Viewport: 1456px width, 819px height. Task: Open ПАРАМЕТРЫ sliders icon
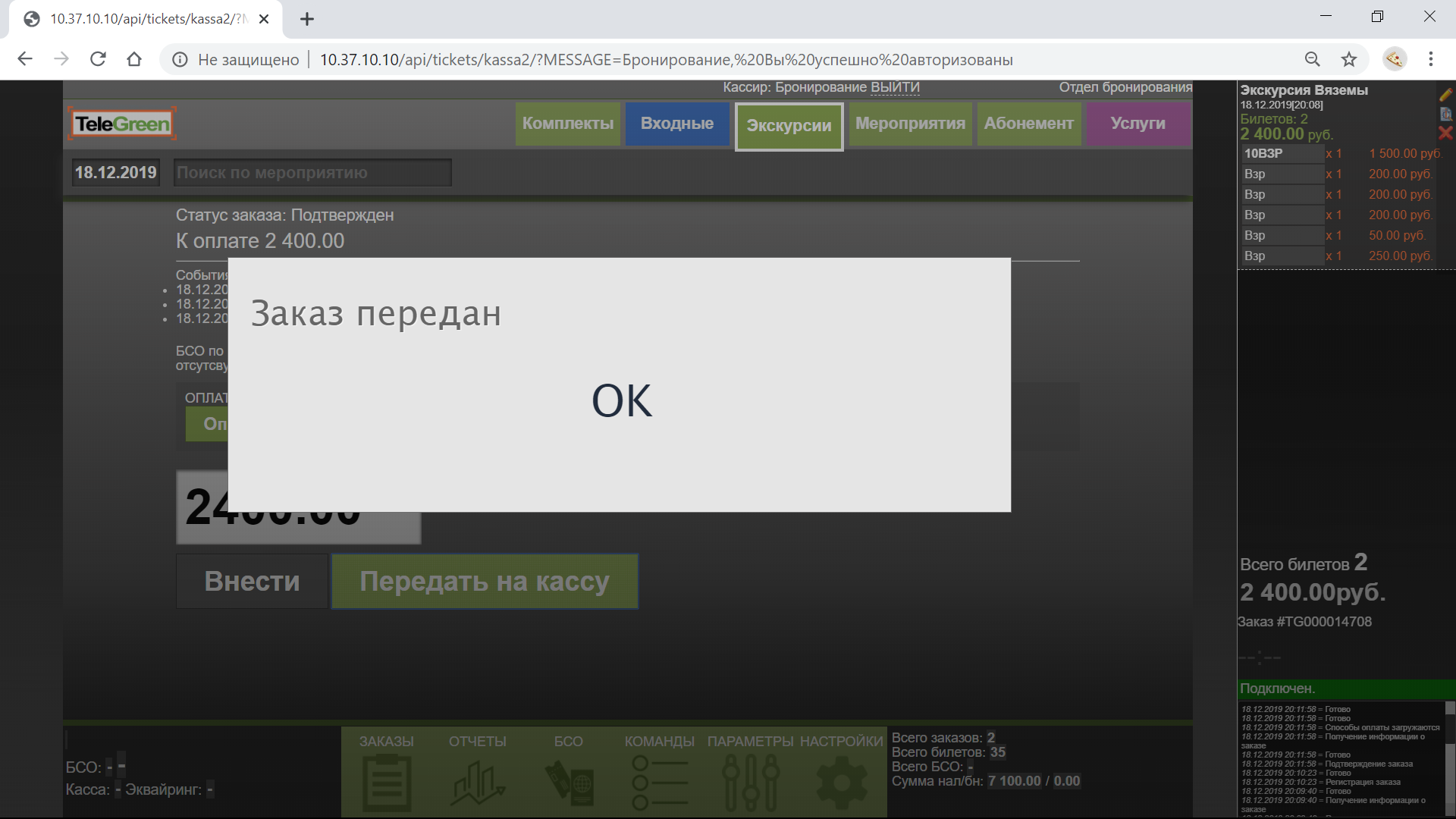coord(751,781)
